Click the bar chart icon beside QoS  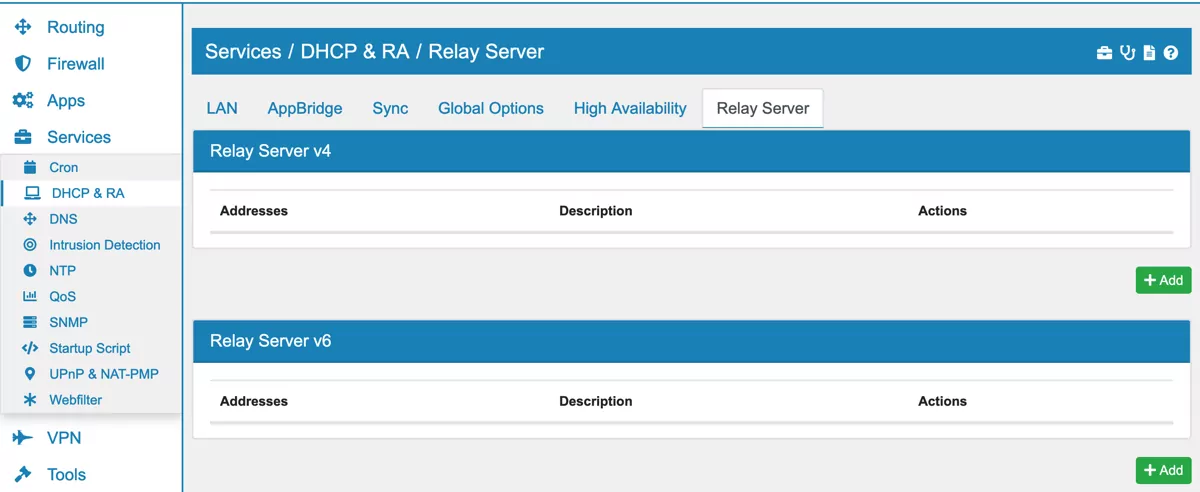[30, 296]
